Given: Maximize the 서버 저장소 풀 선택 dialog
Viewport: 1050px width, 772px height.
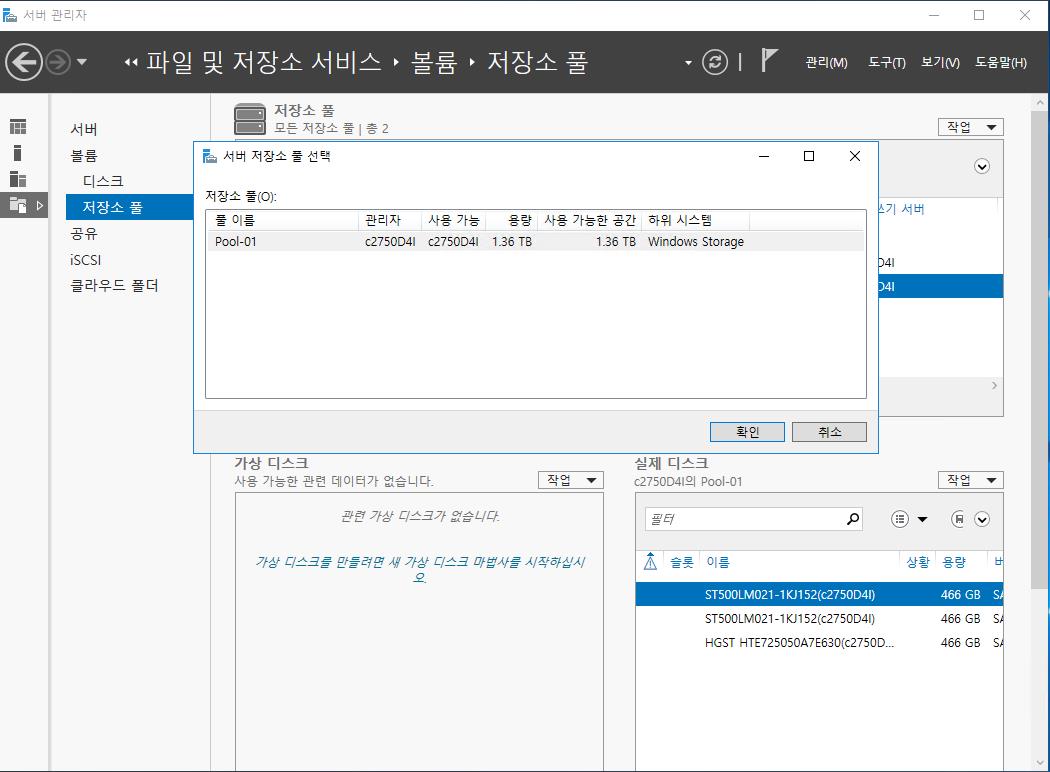Looking at the screenshot, I should (x=809, y=156).
